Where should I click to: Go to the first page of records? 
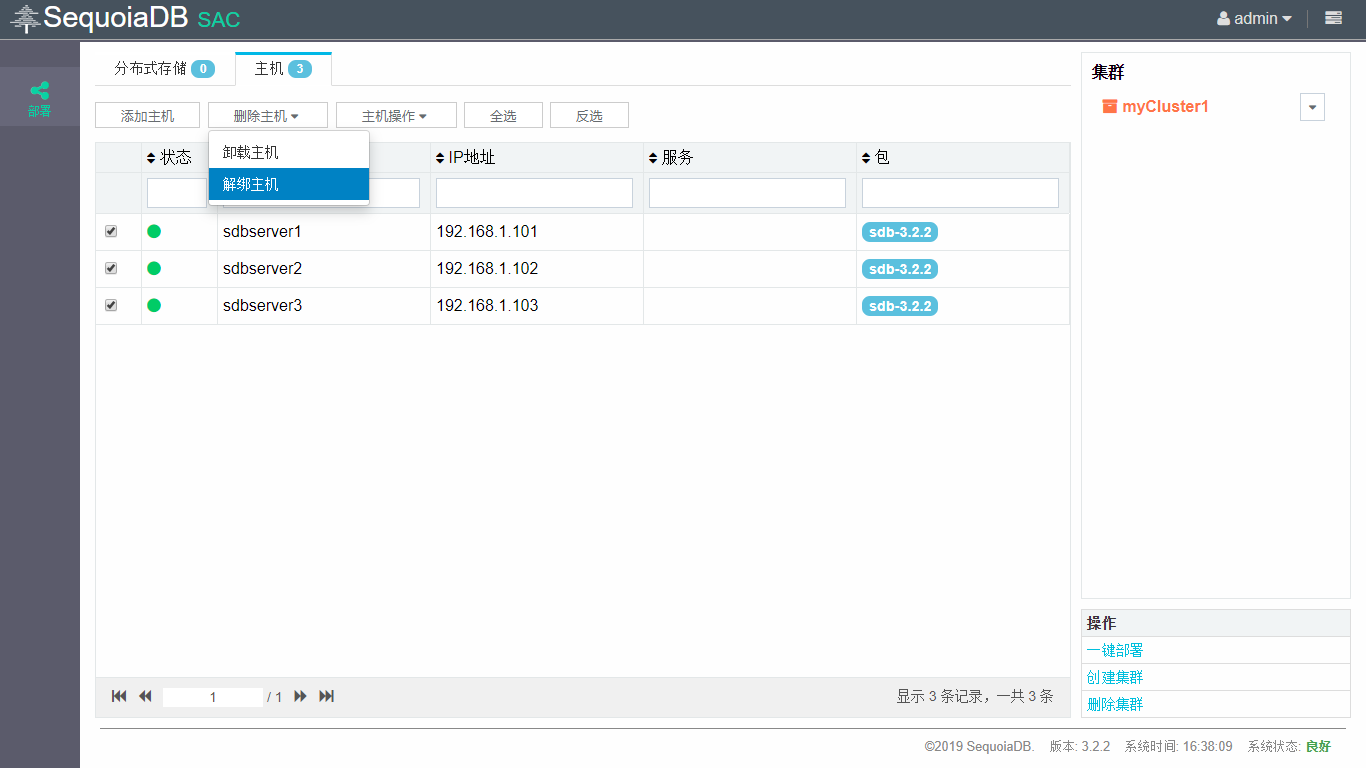pyautogui.click(x=119, y=696)
